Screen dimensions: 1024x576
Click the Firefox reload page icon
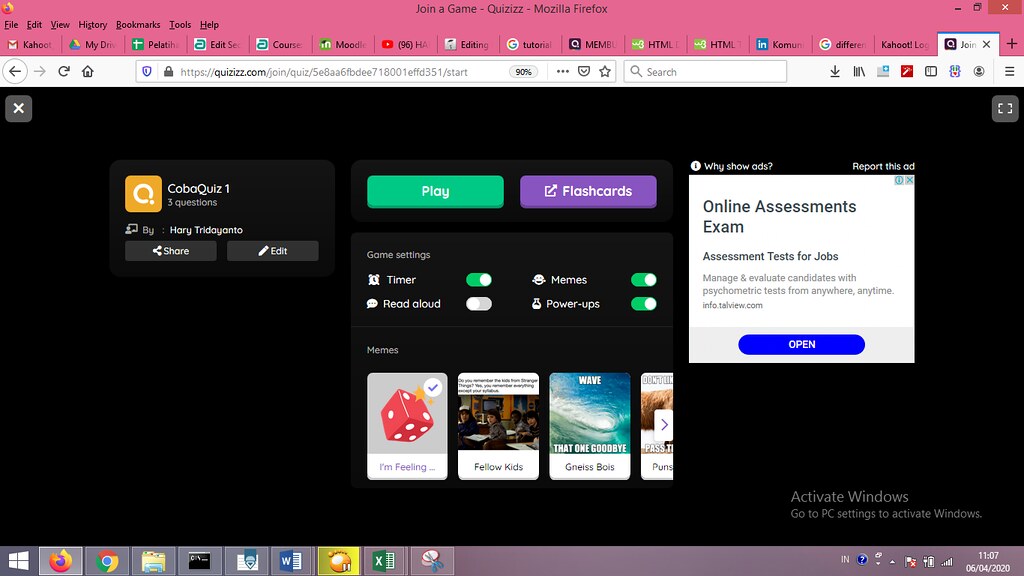click(x=64, y=71)
